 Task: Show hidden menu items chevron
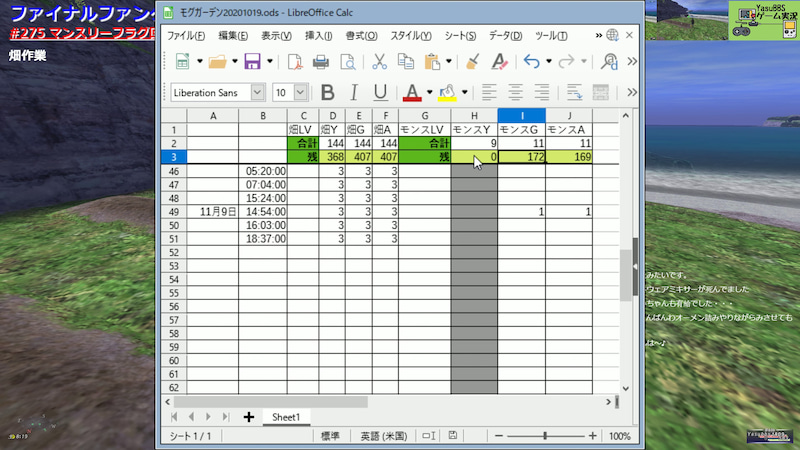click(598, 35)
